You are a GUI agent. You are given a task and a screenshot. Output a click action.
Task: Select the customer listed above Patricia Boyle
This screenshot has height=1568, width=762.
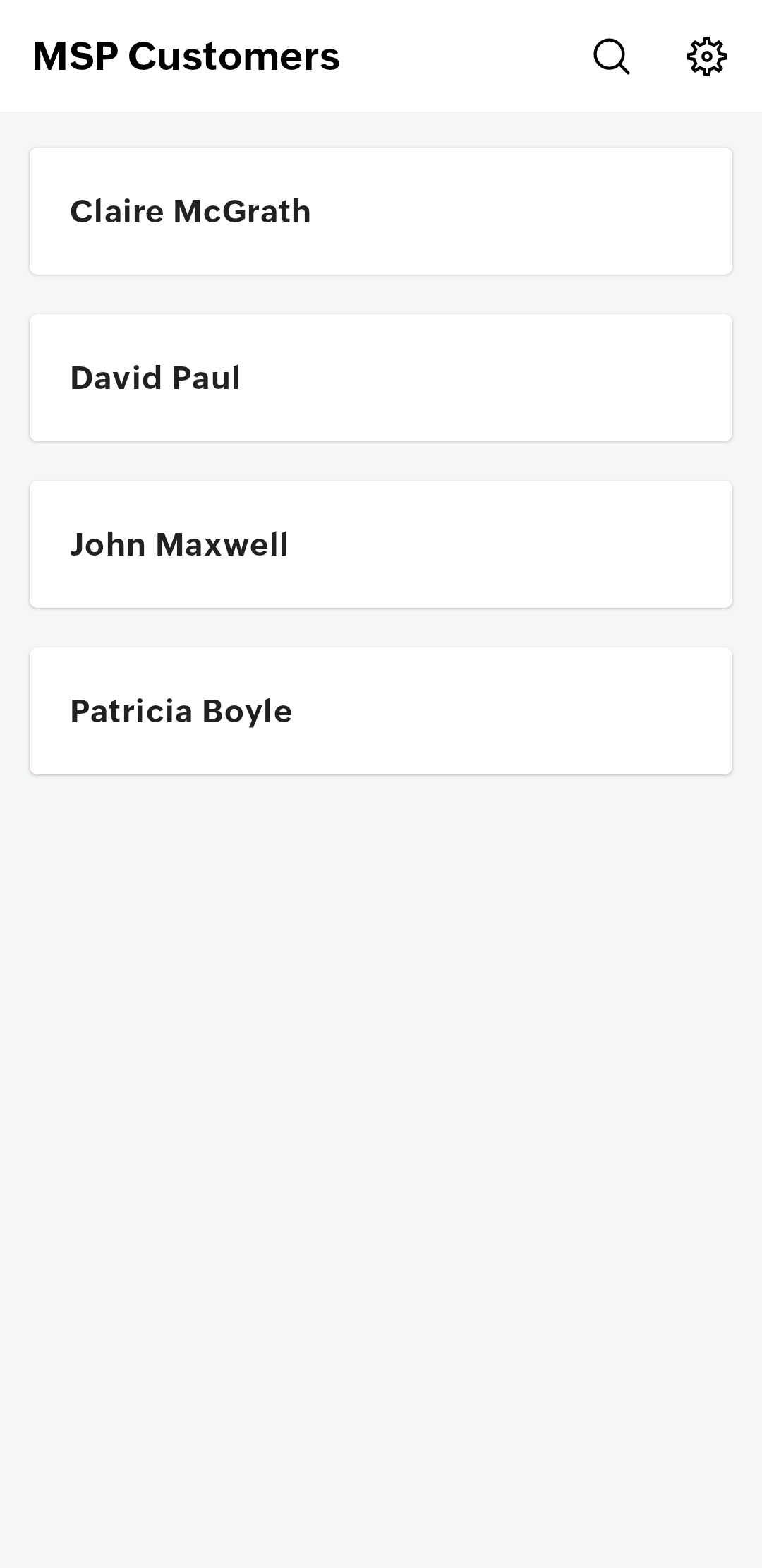click(x=381, y=544)
